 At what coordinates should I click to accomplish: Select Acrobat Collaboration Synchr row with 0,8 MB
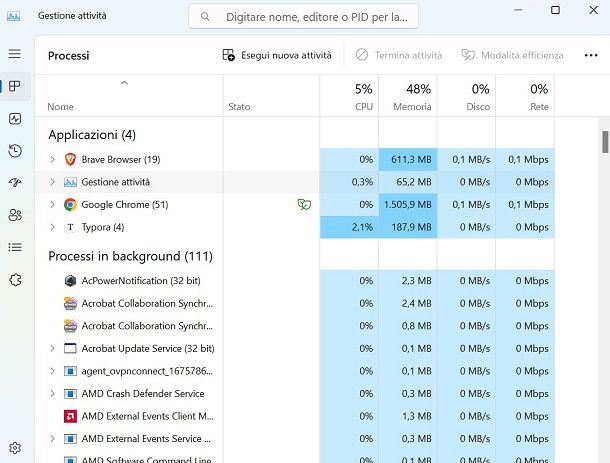click(294, 326)
